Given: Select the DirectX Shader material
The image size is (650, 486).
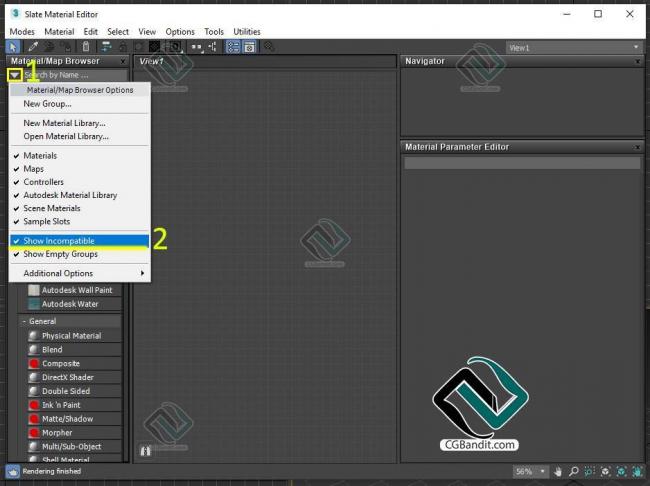Looking at the screenshot, I should tap(75, 377).
